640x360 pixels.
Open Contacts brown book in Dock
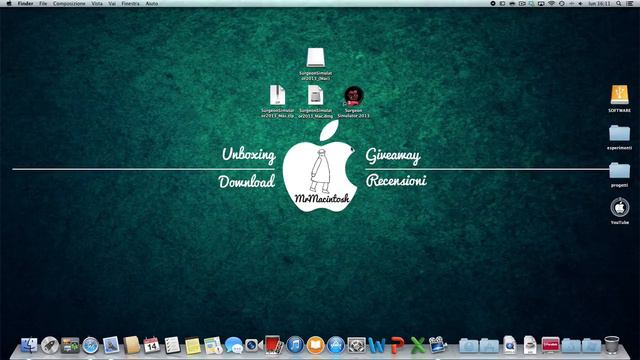pyautogui.click(x=131, y=345)
